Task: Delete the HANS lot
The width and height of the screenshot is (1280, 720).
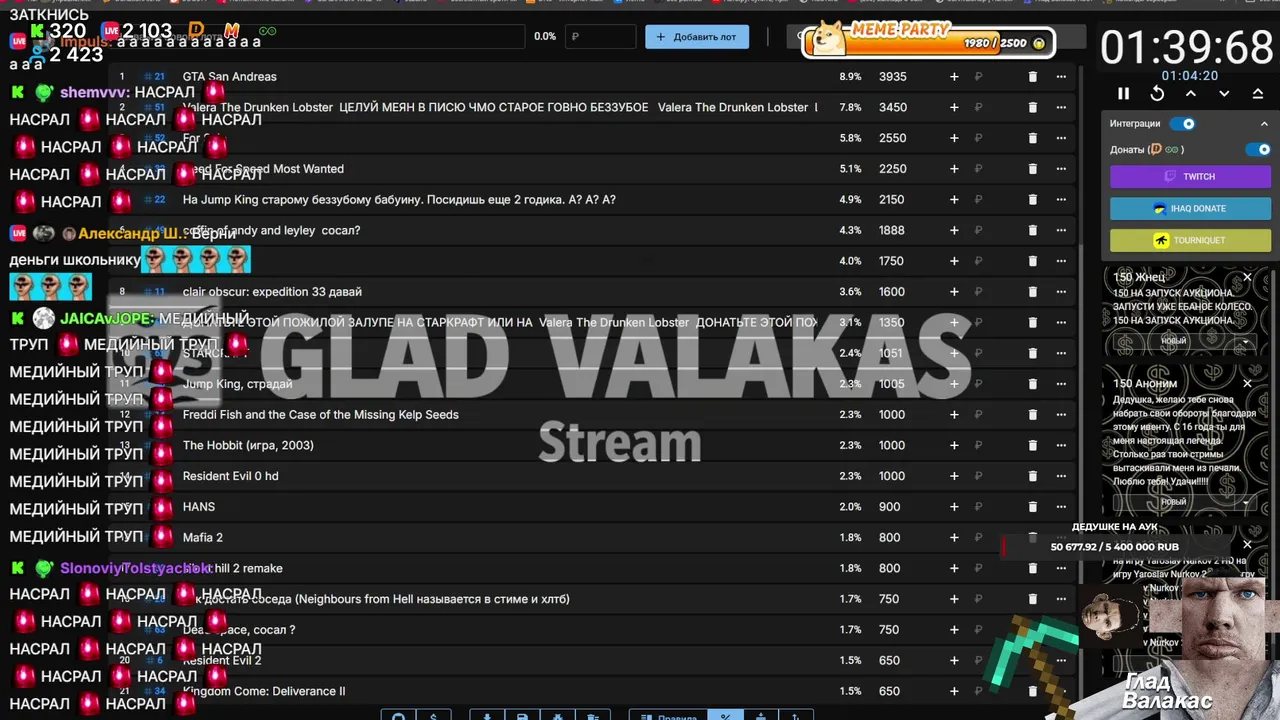Action: 1033,507
